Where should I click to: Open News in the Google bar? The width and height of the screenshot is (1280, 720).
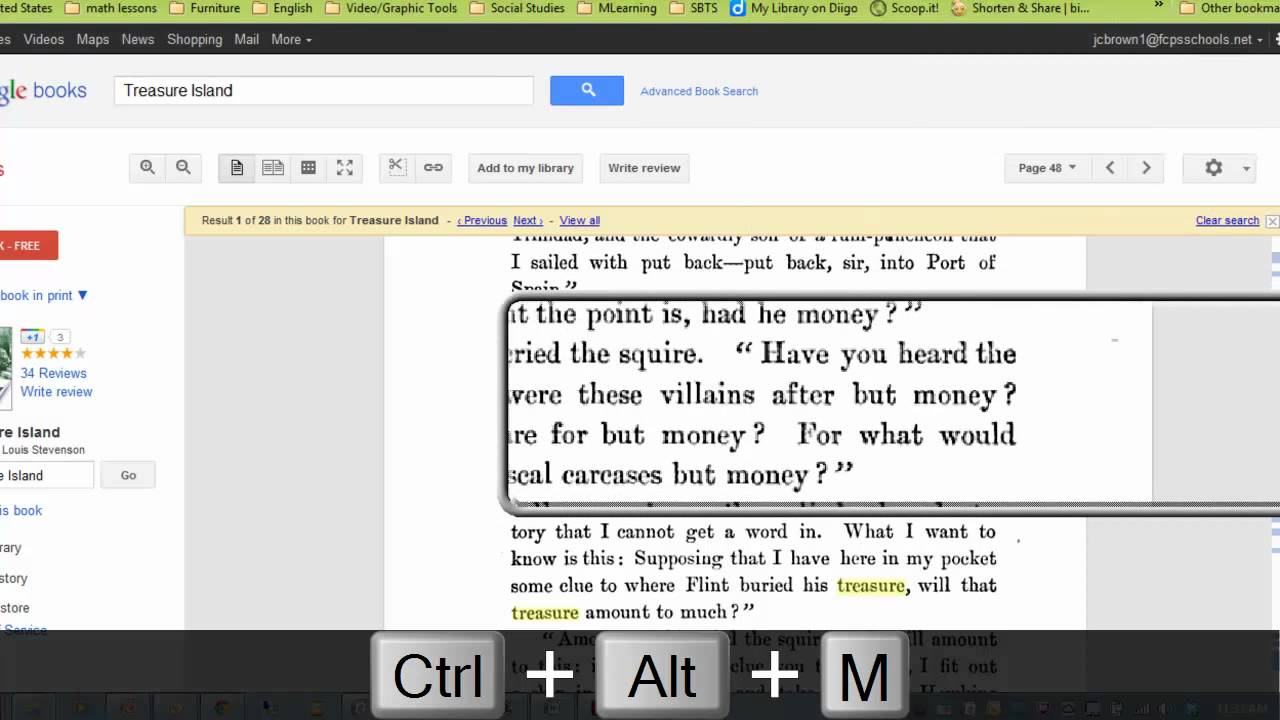138,39
